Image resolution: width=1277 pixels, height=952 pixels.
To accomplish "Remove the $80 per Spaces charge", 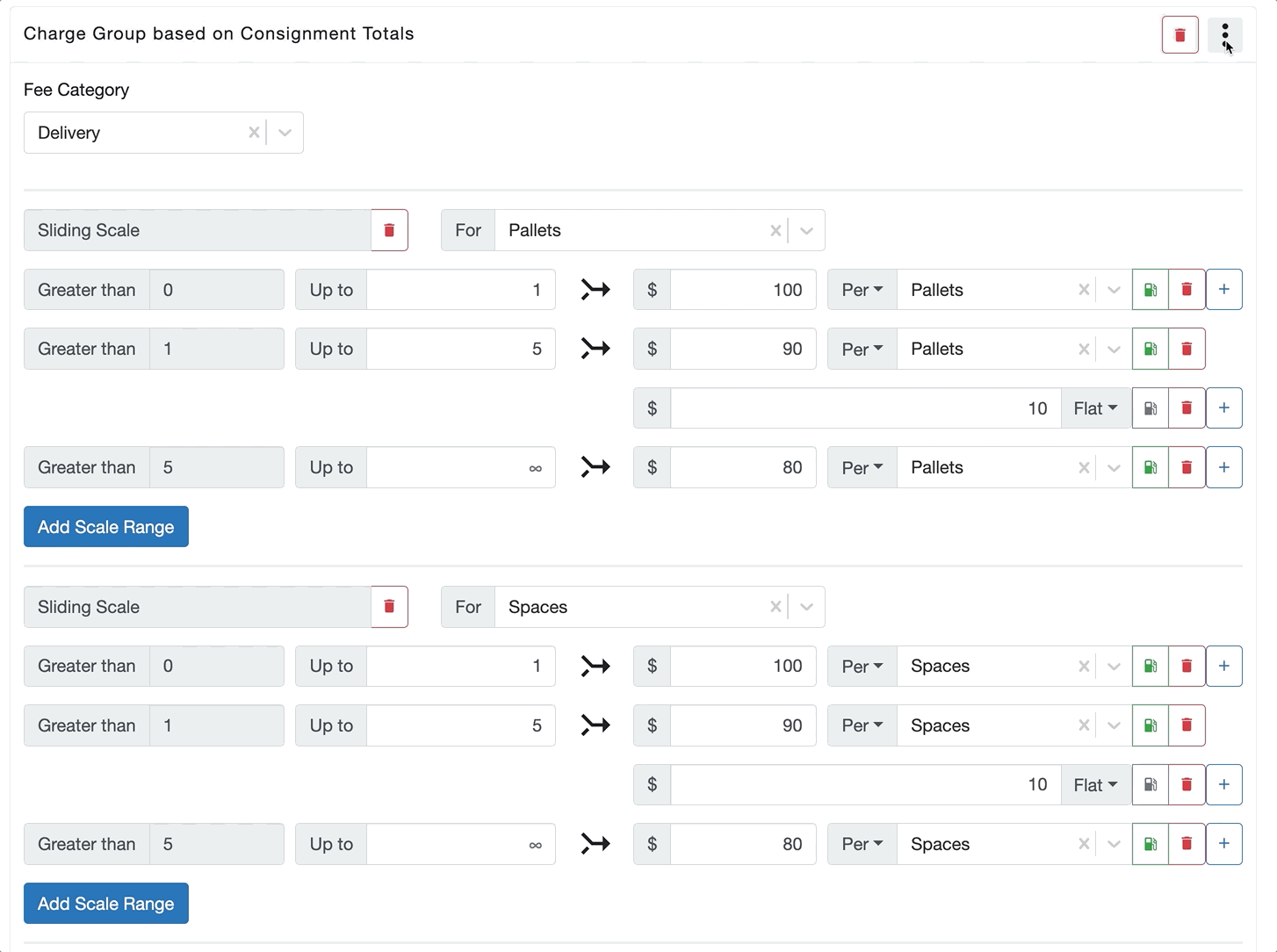I will pos(1187,844).
